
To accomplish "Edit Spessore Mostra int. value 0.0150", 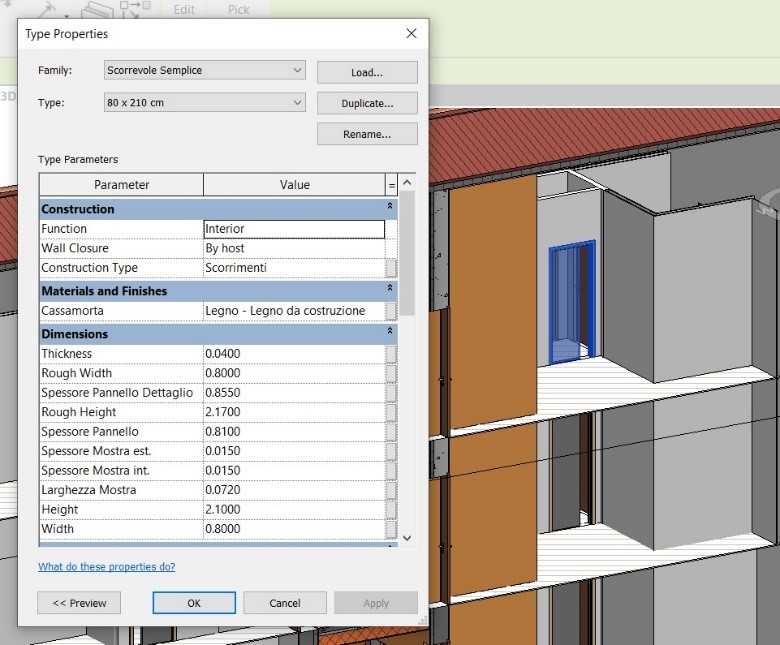I will [294, 470].
